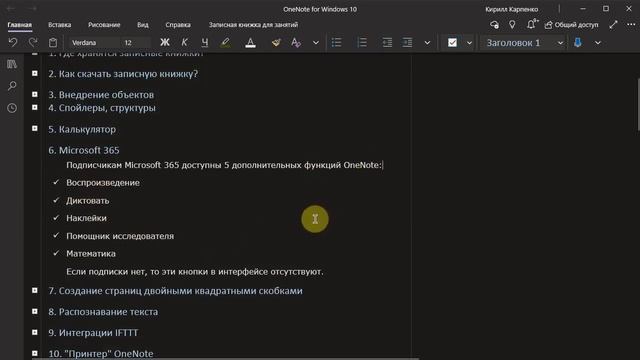Screen dimensions: 640x360
Task: Click the Общий доступ share button
Action: click(x=571, y=25)
